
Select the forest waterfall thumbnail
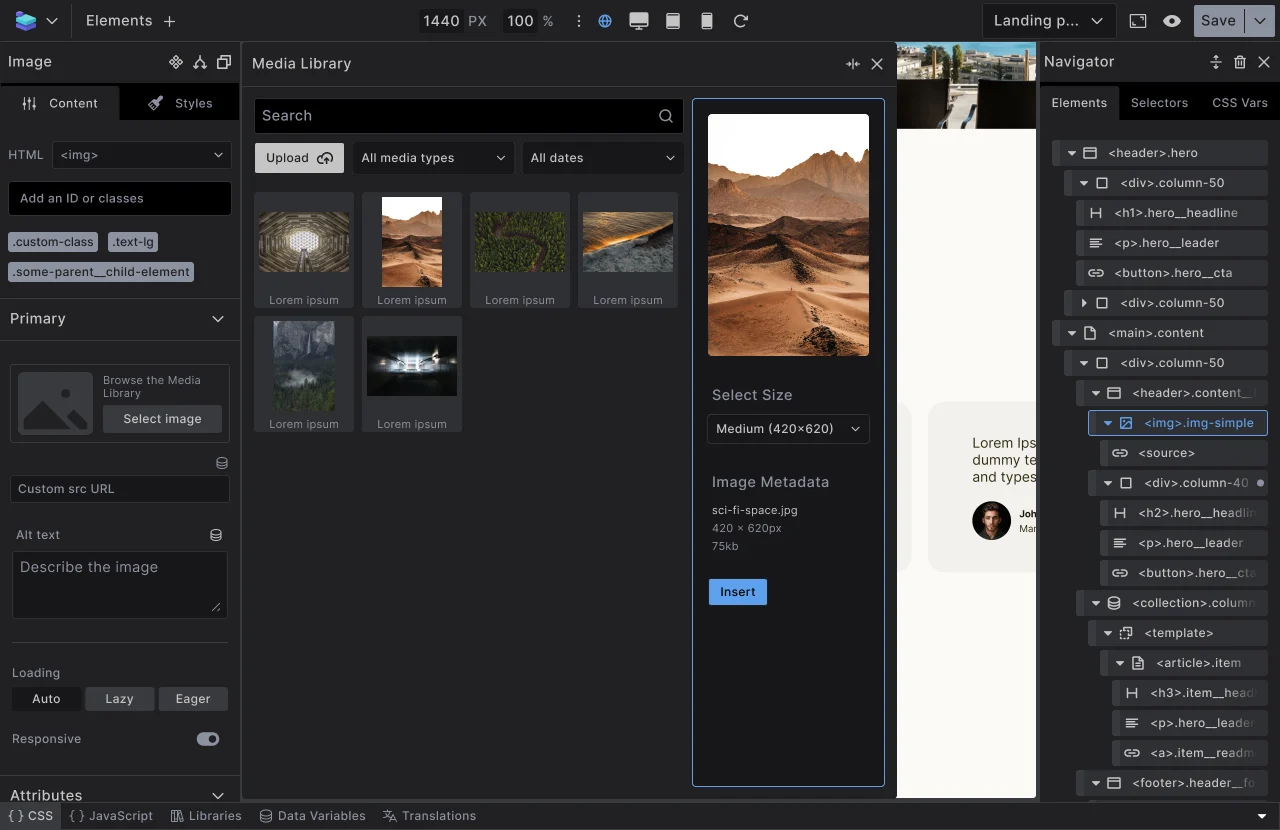tap(304, 365)
